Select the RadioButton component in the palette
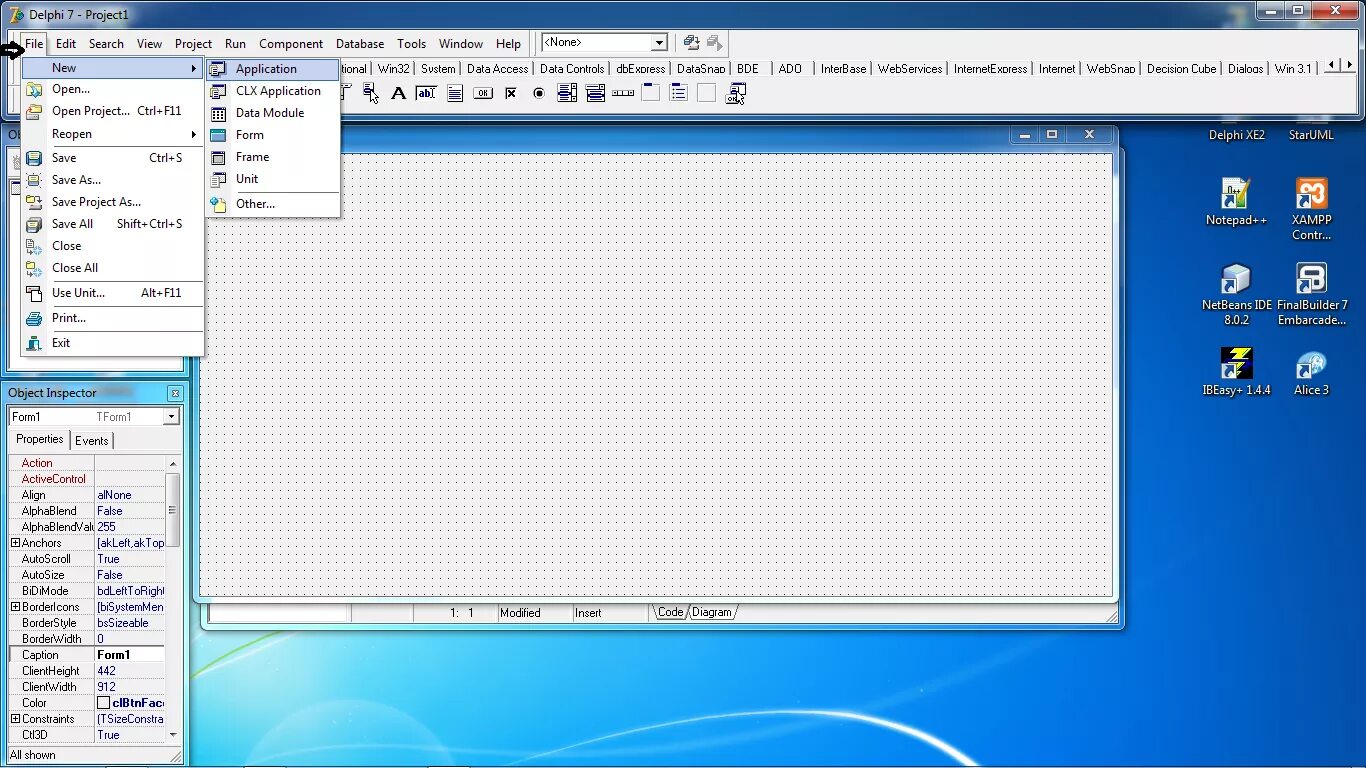 coord(539,93)
